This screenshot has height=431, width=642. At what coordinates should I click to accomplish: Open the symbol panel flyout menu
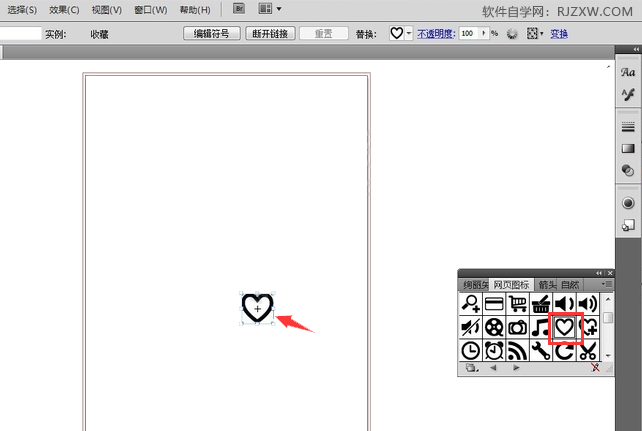tap(606, 284)
